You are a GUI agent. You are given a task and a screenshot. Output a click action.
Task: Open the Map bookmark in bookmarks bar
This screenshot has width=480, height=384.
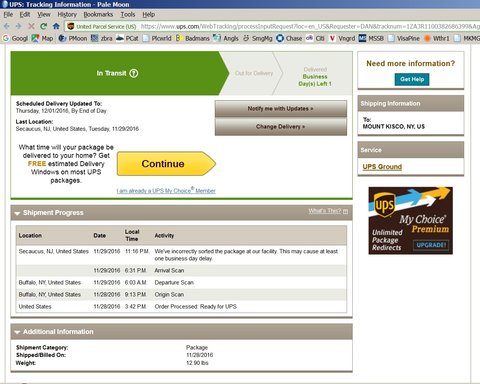point(42,38)
